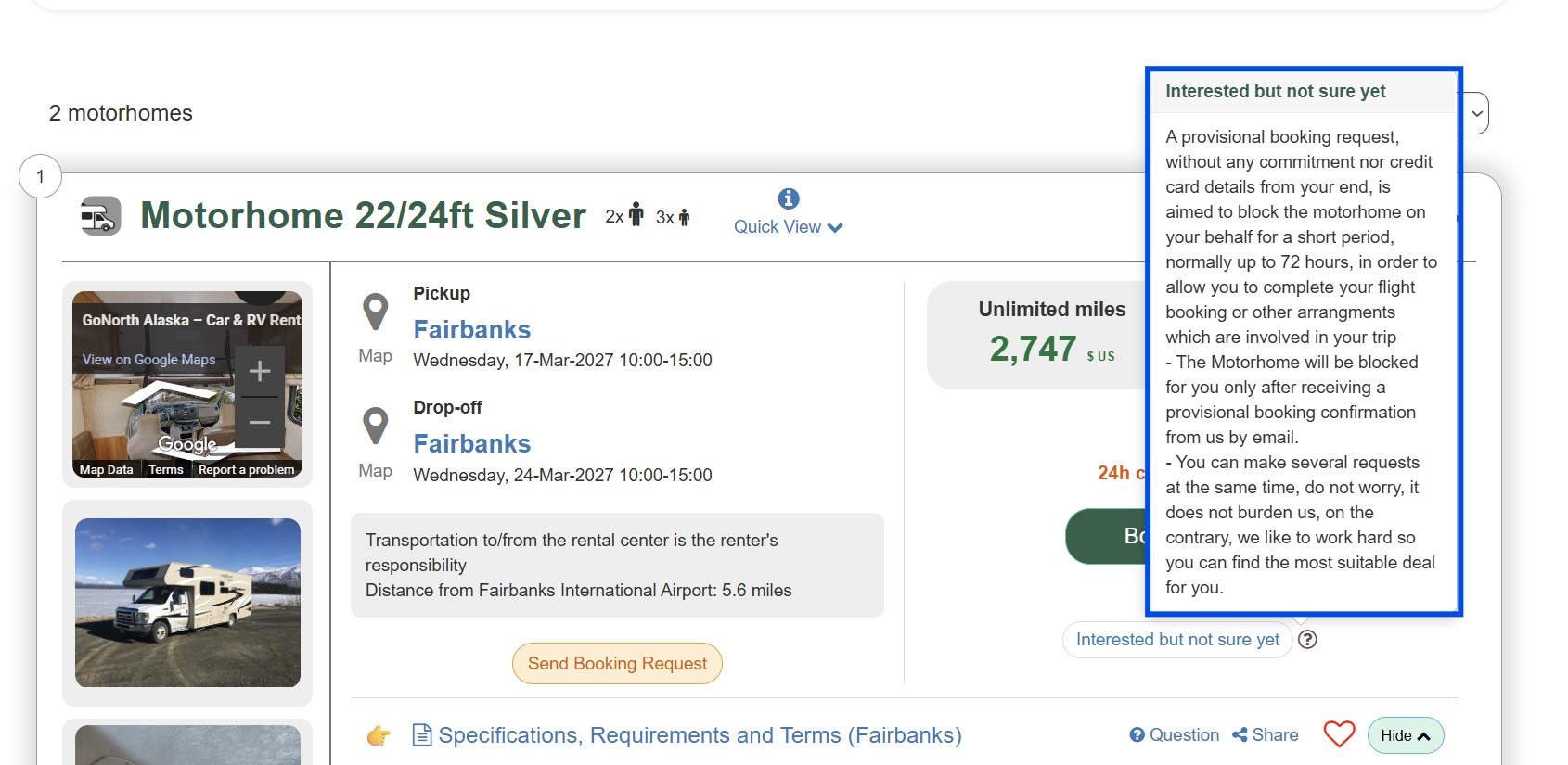Open Specifications, Requirements and Terms link
This screenshot has width=1568, height=765.
(x=700, y=735)
